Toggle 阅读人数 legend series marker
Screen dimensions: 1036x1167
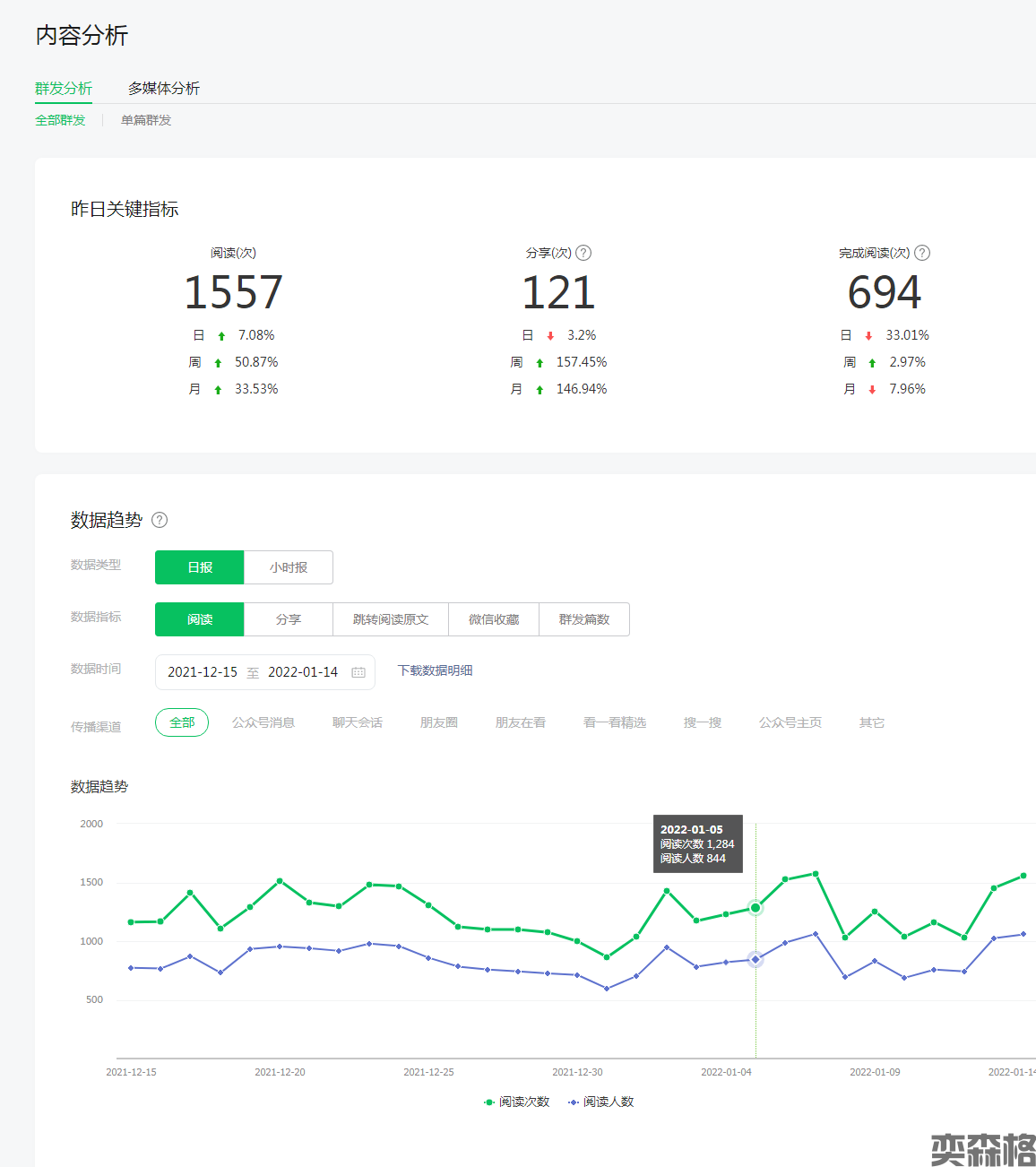pos(574,1102)
